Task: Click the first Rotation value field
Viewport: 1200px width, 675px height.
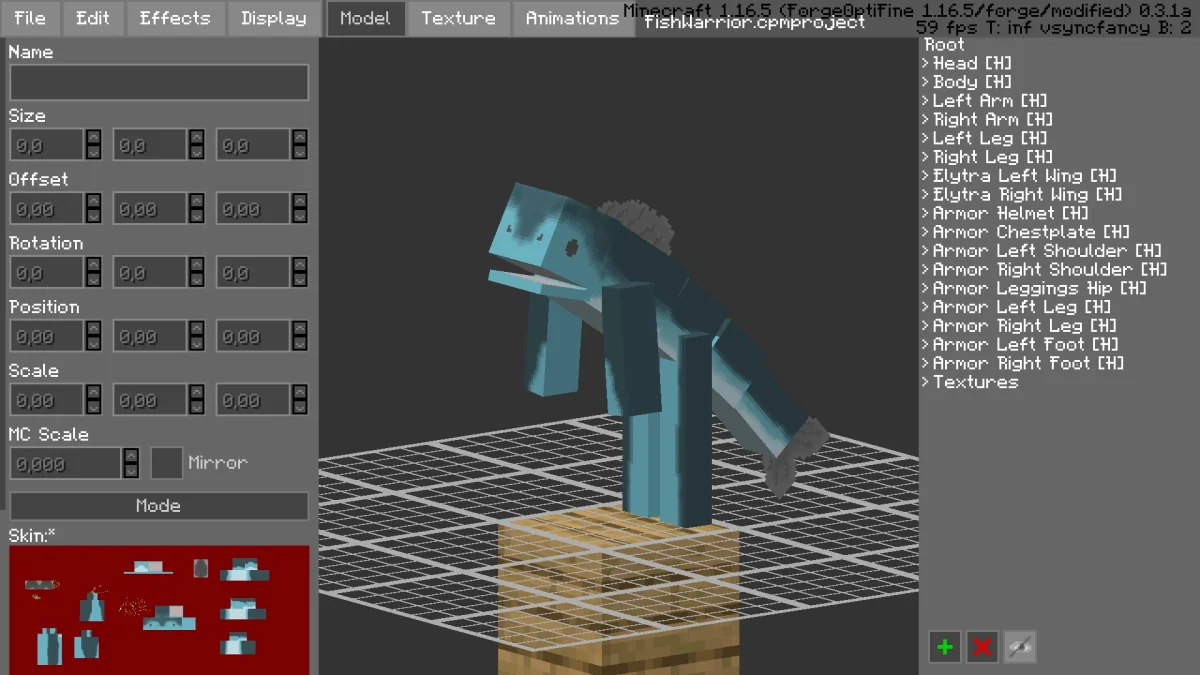Action: click(47, 273)
